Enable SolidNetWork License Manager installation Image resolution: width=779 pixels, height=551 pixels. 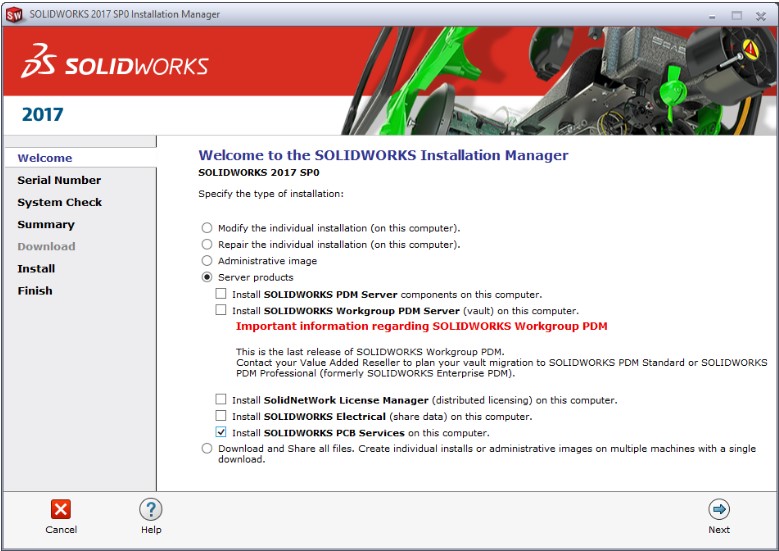click(221, 399)
